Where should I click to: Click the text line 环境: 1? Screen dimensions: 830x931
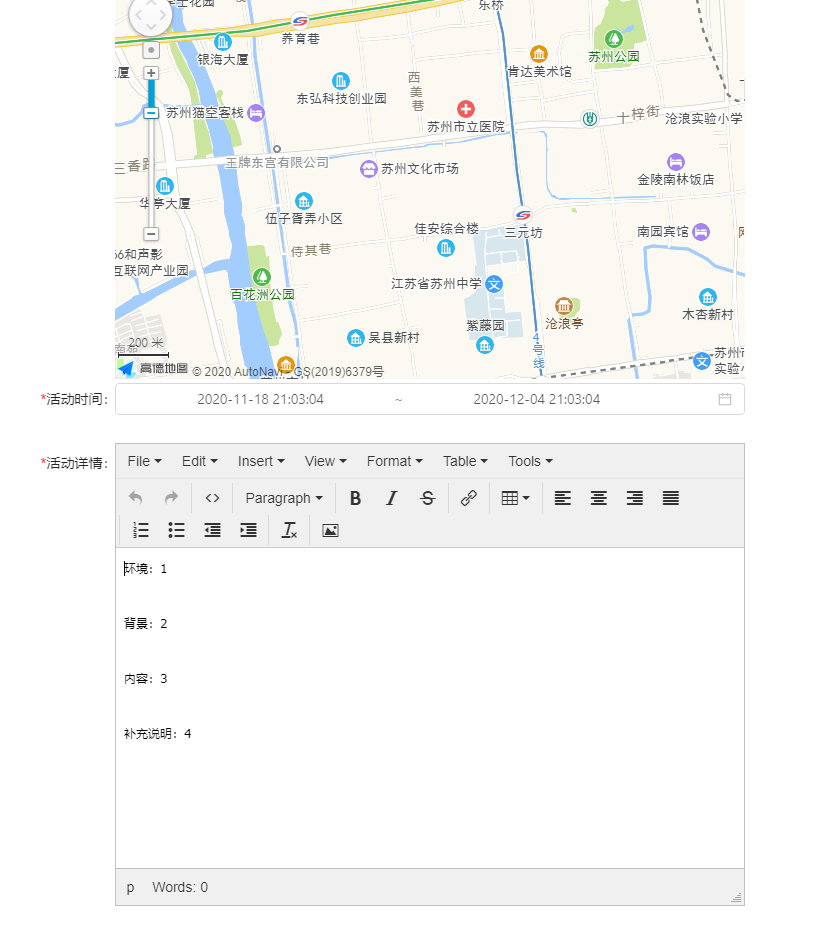pos(145,569)
